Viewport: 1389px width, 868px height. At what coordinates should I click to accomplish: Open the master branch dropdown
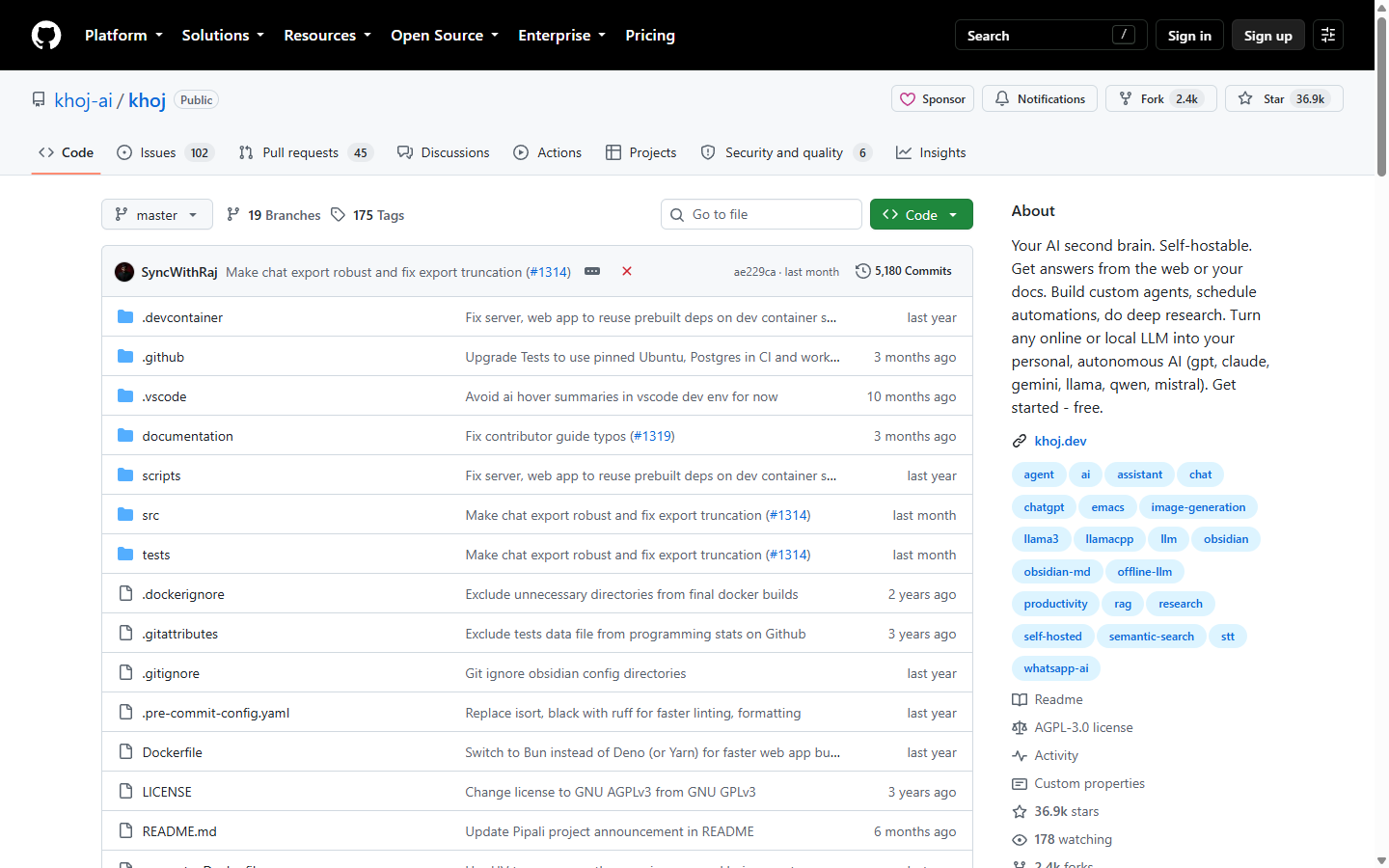point(156,215)
